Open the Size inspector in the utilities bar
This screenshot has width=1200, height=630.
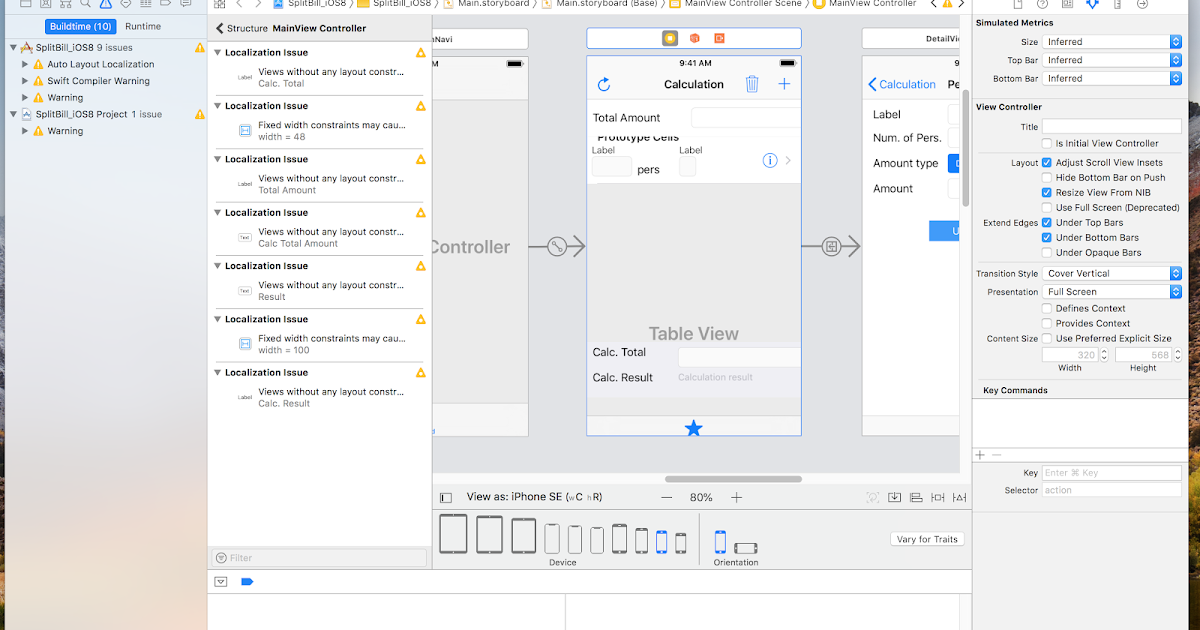pos(1118,6)
